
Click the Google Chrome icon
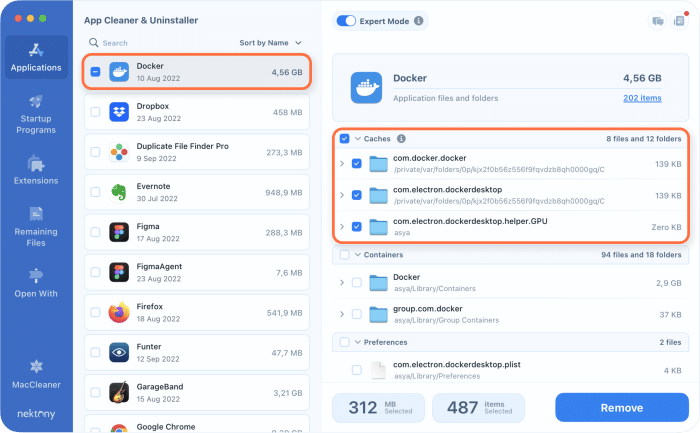click(x=119, y=428)
